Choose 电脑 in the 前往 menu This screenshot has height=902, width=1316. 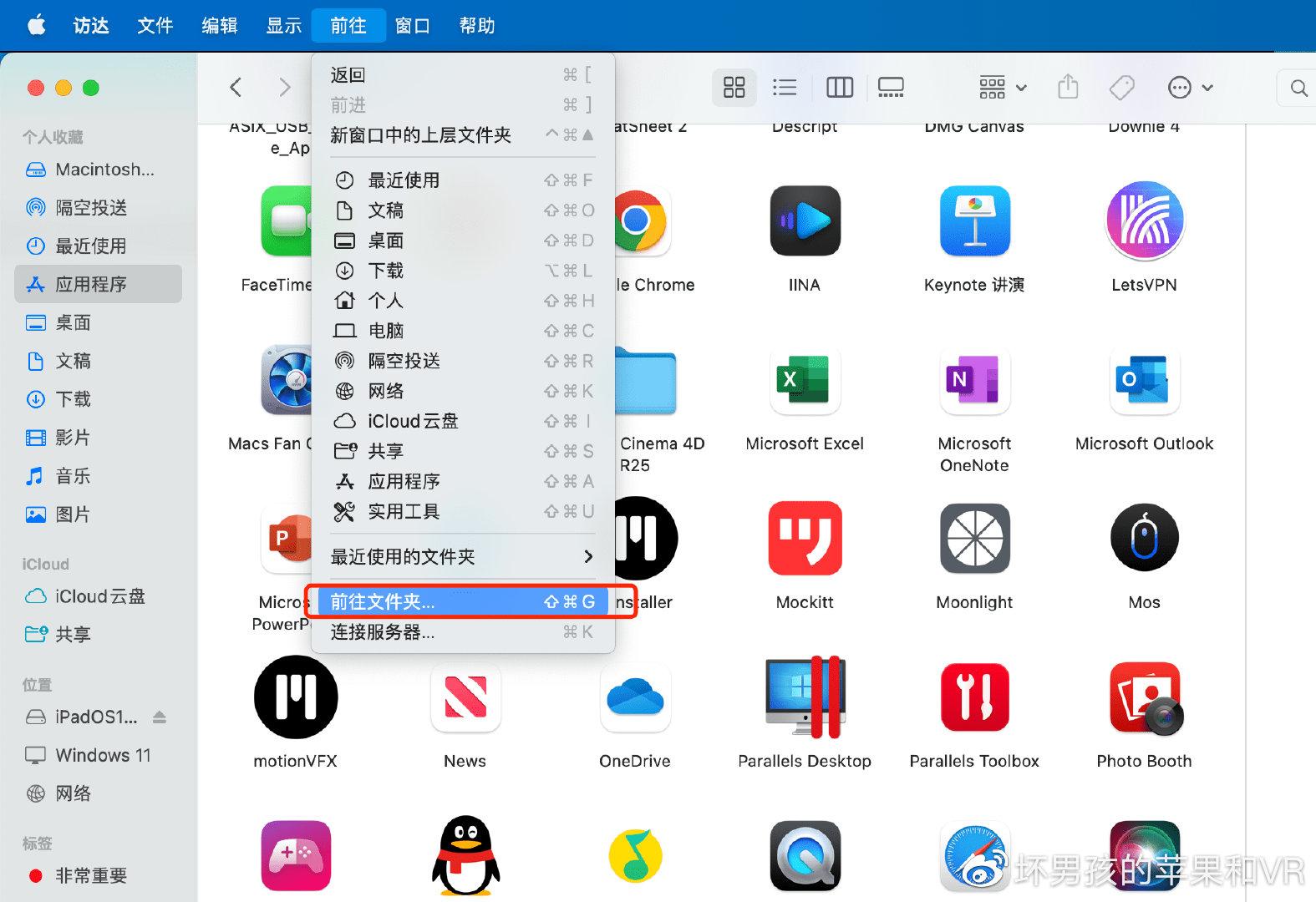coord(463,331)
